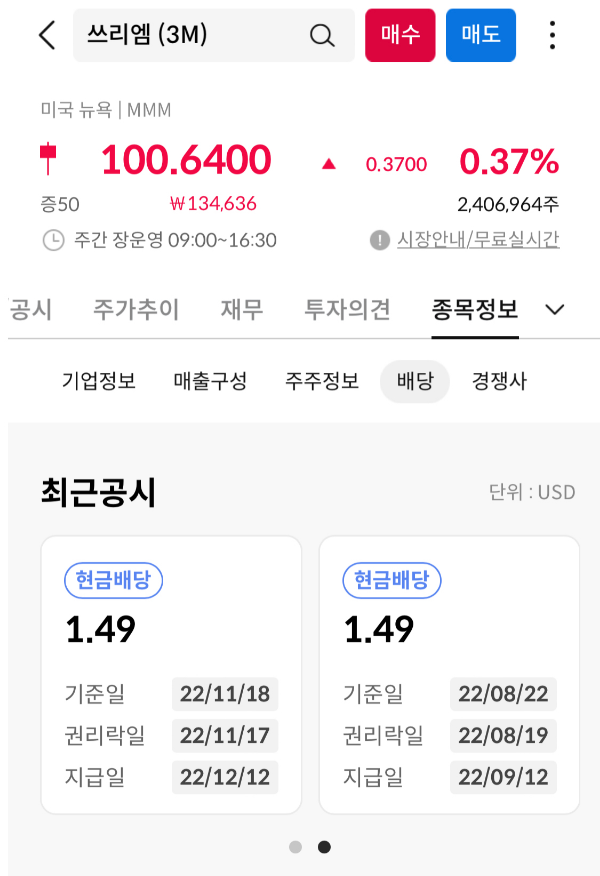Switch to the 재무 tab
Viewport: 600px width, 876px height.
tap(239, 310)
